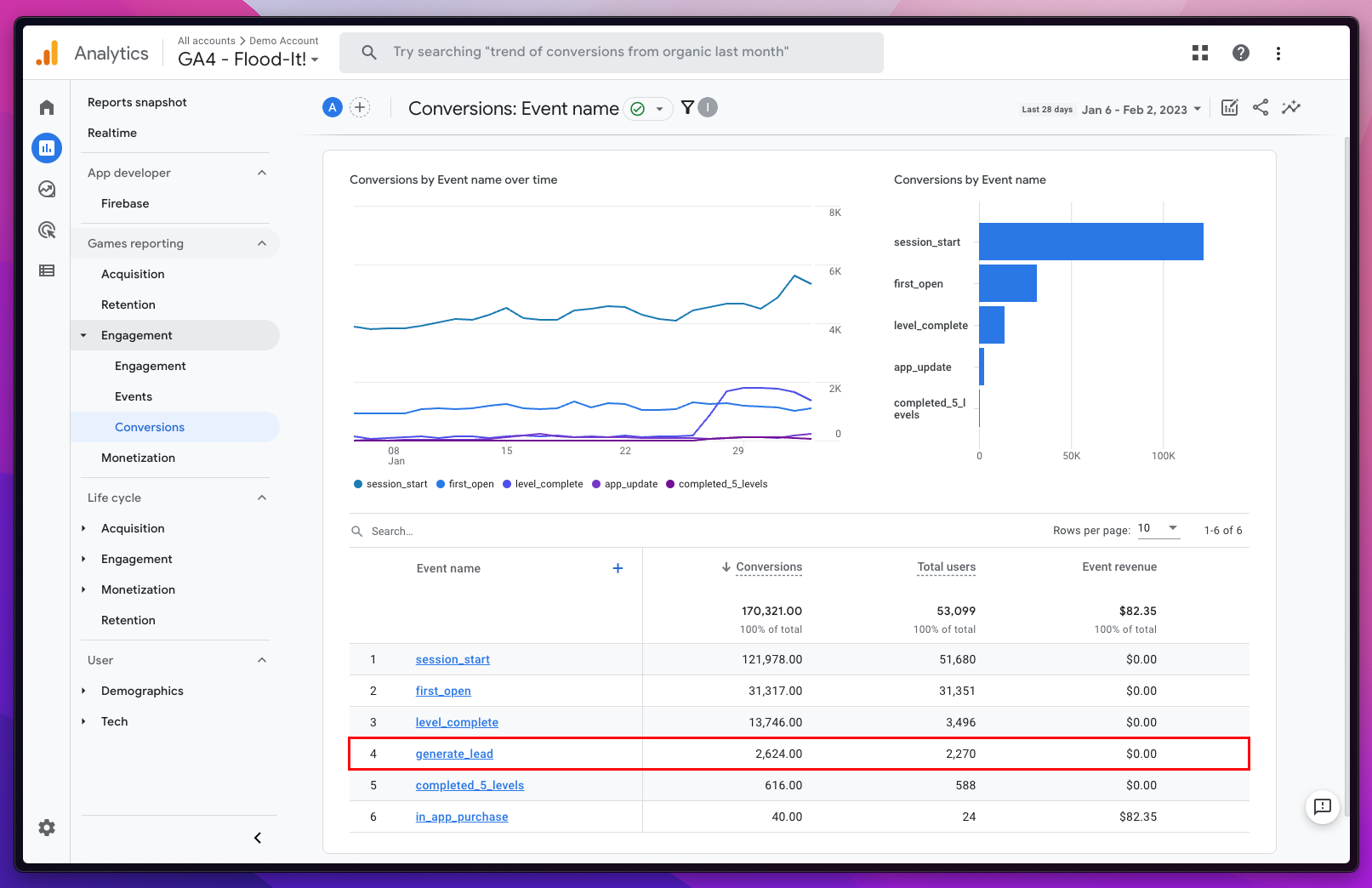Toggle level_complete series in chart legend

(543, 484)
